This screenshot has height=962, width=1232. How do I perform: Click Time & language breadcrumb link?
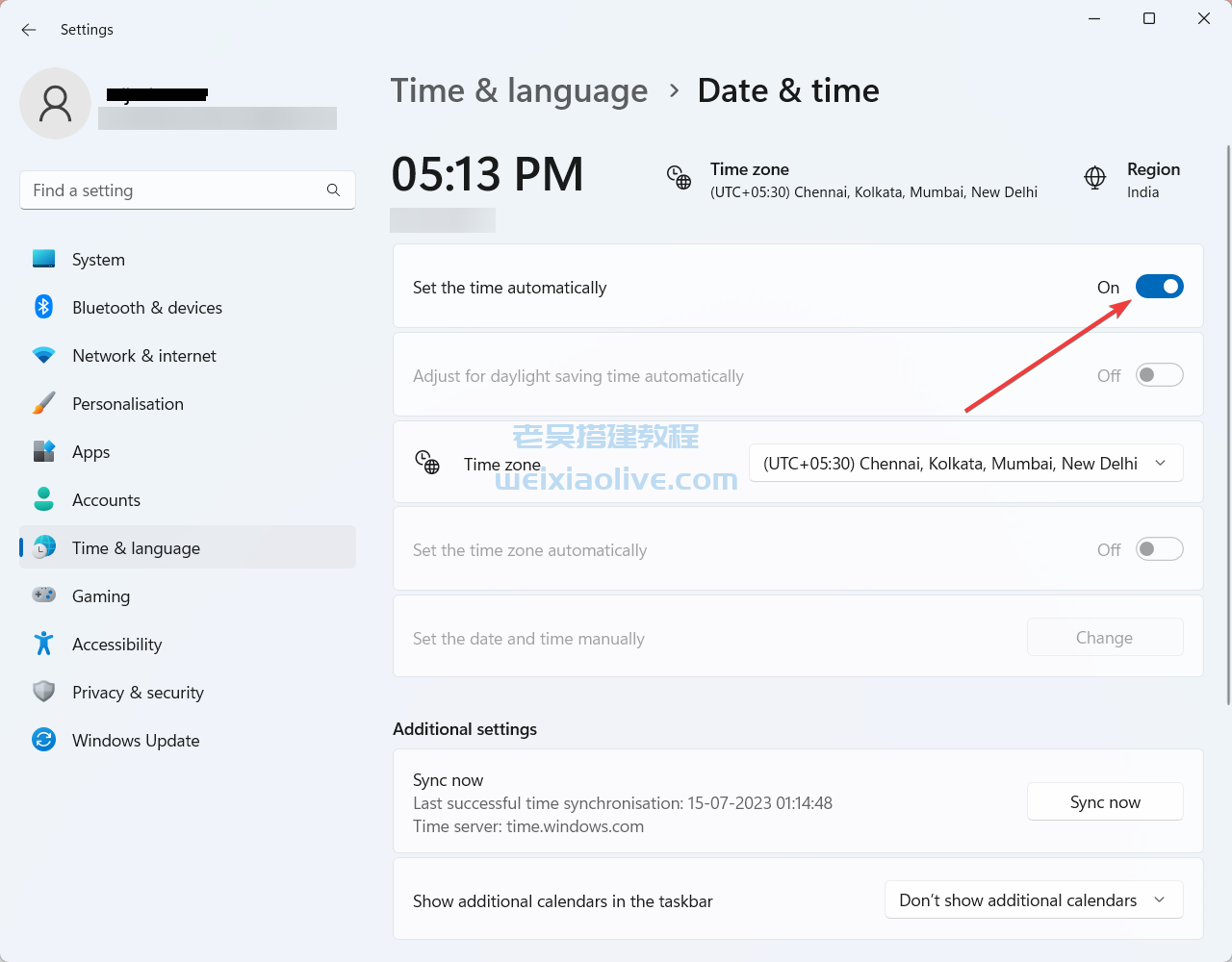[x=519, y=90]
